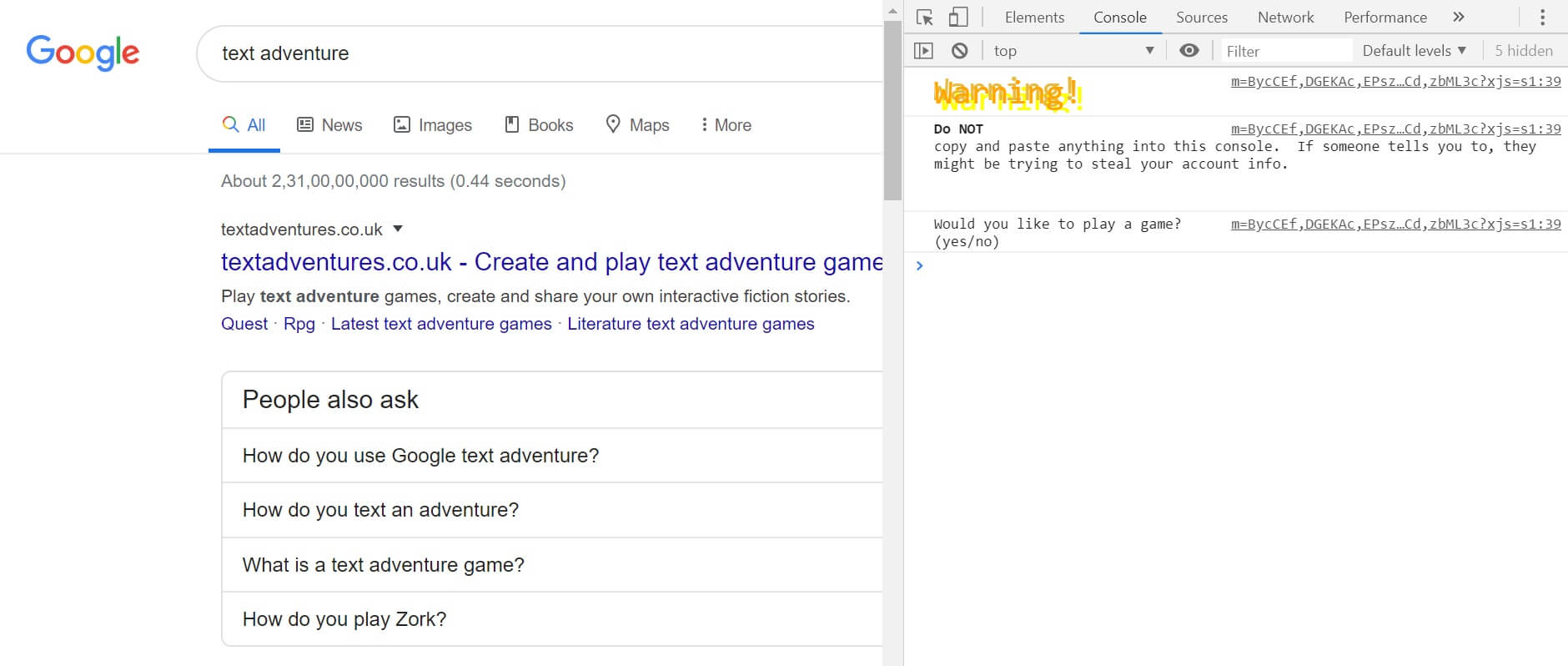The height and width of the screenshot is (666, 1568).
Task: Click the 'Play text adventure games' snippet
Action: [535, 296]
